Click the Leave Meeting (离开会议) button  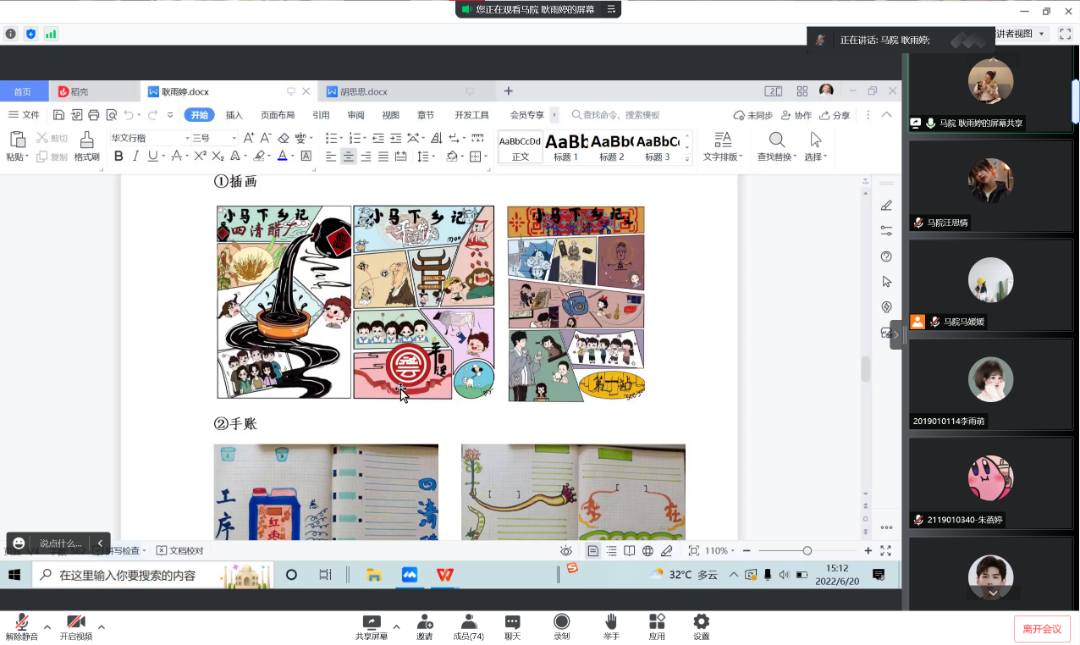[x=1042, y=628]
